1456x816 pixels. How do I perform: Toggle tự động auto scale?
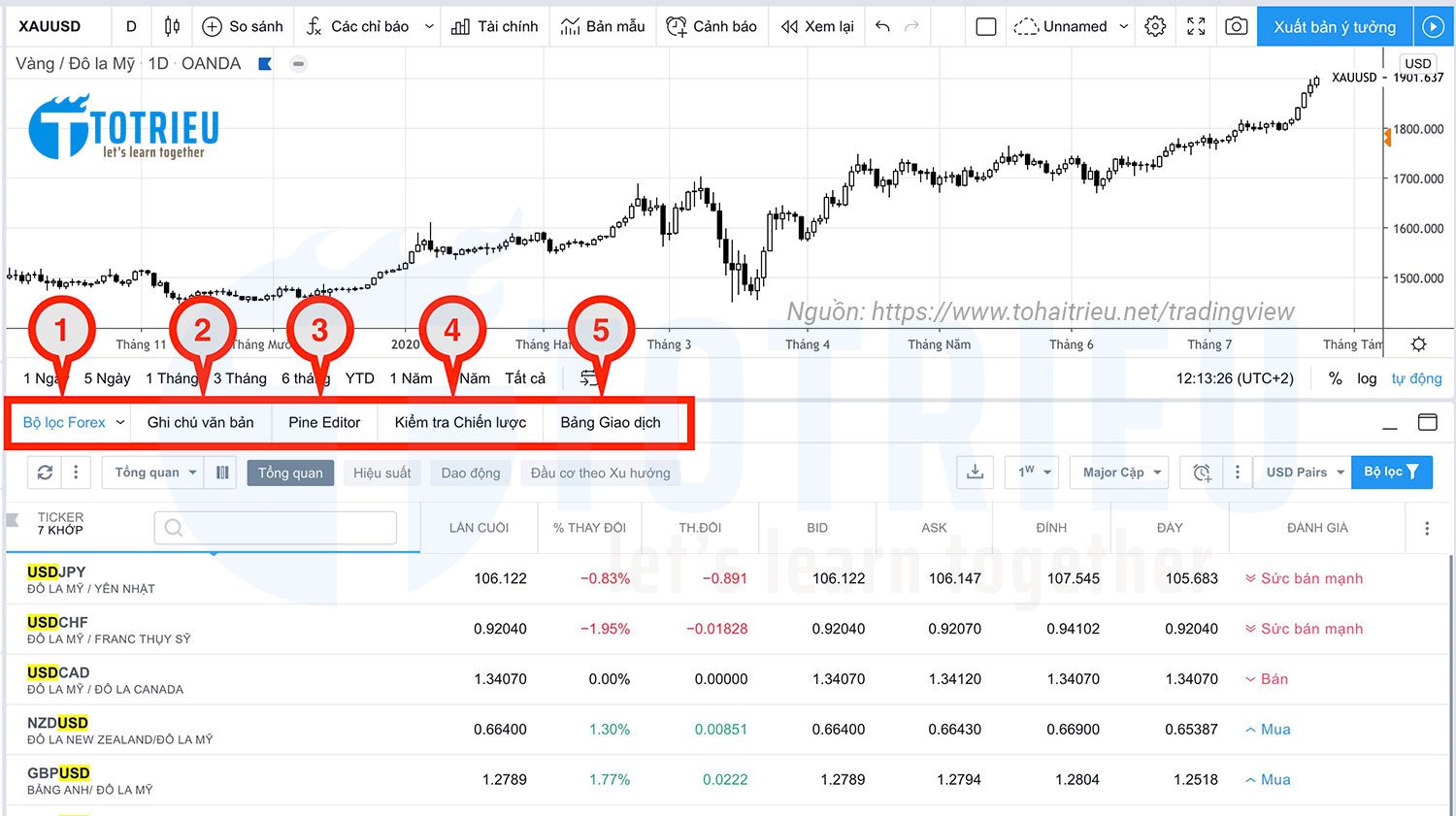coord(1416,378)
